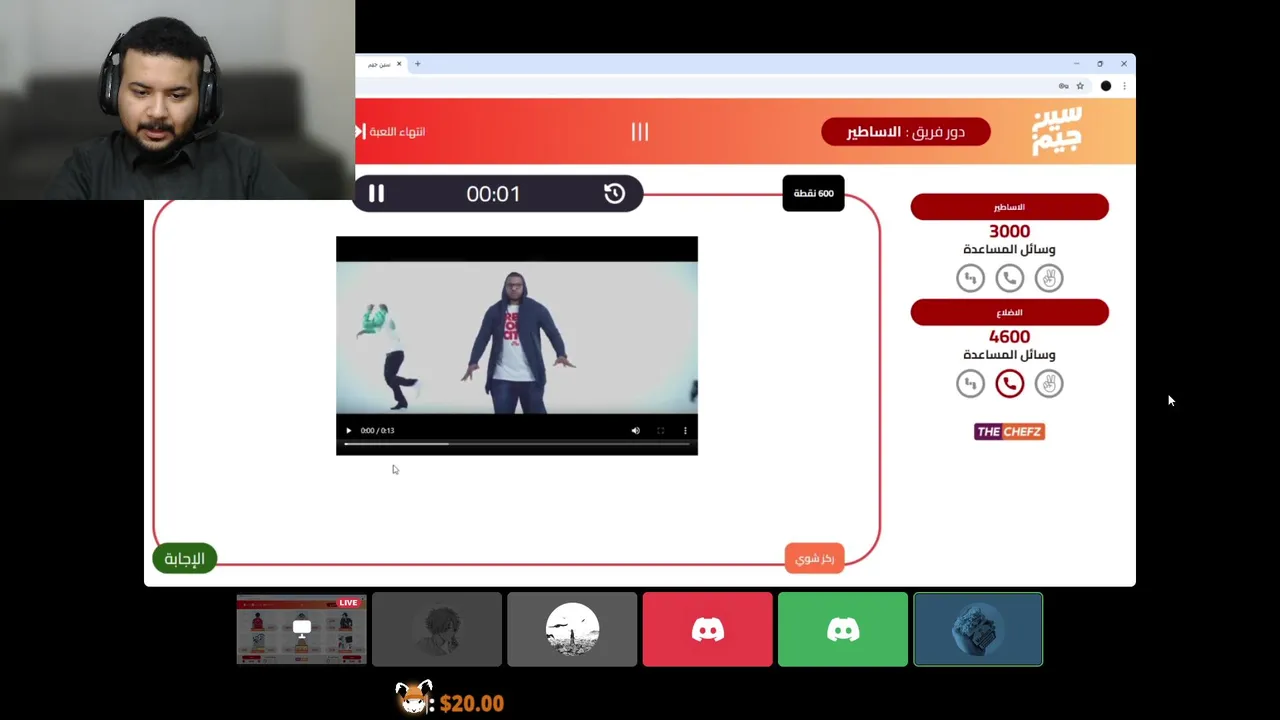
Task: Open the video player's three-dot options menu
Action: point(685,431)
